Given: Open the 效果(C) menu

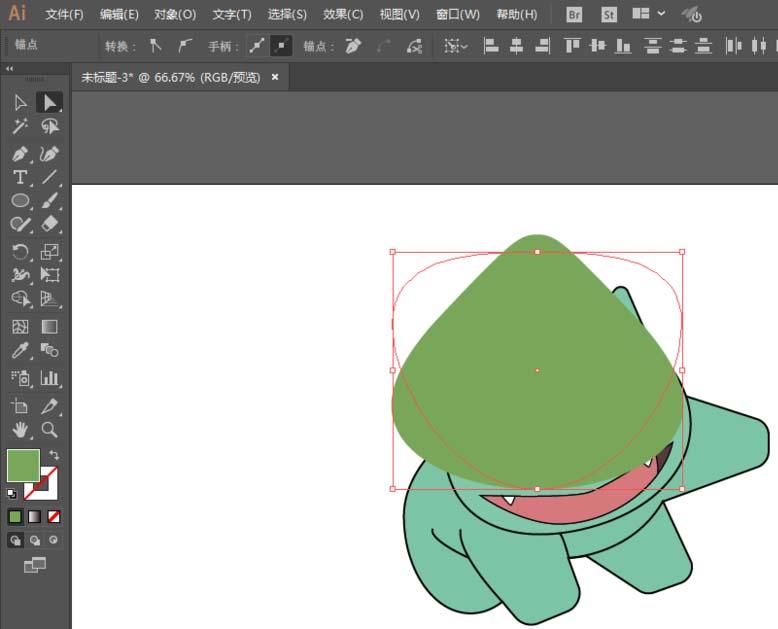Looking at the screenshot, I should pyautogui.click(x=343, y=14).
